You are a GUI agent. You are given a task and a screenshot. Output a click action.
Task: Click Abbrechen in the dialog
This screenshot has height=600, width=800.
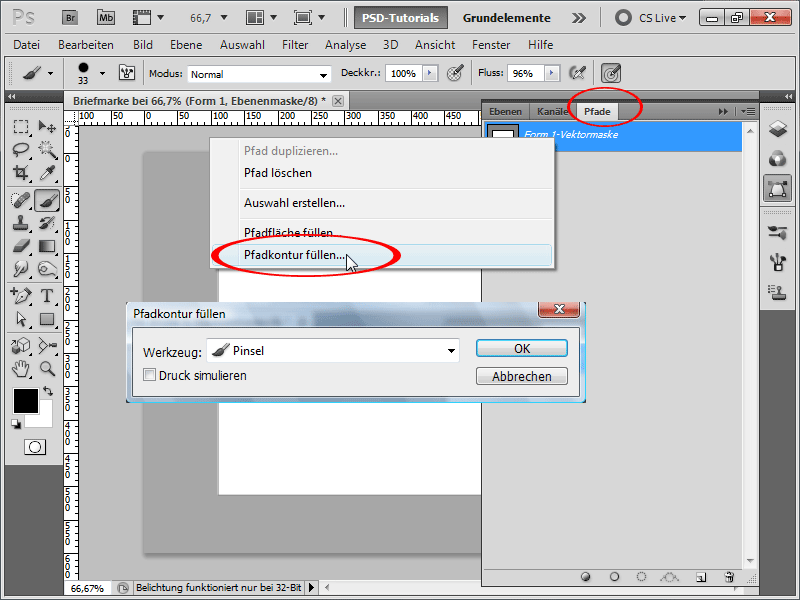521,377
